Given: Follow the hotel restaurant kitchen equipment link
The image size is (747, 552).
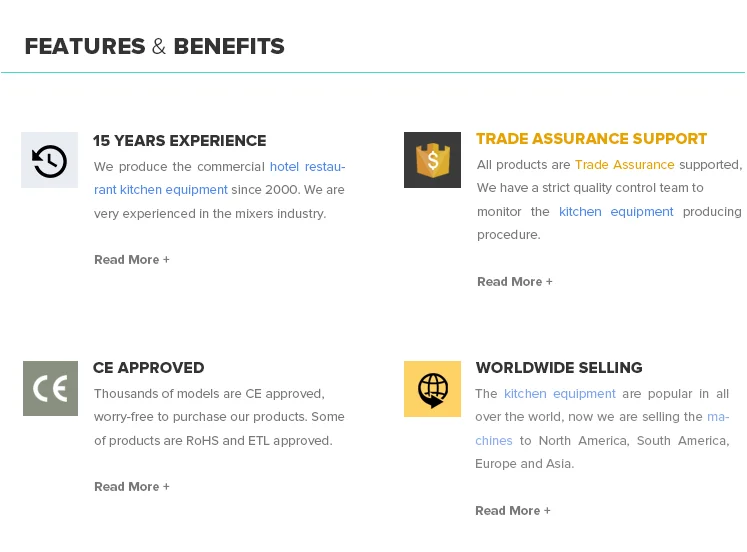Looking at the screenshot, I should pyautogui.click(x=307, y=167).
